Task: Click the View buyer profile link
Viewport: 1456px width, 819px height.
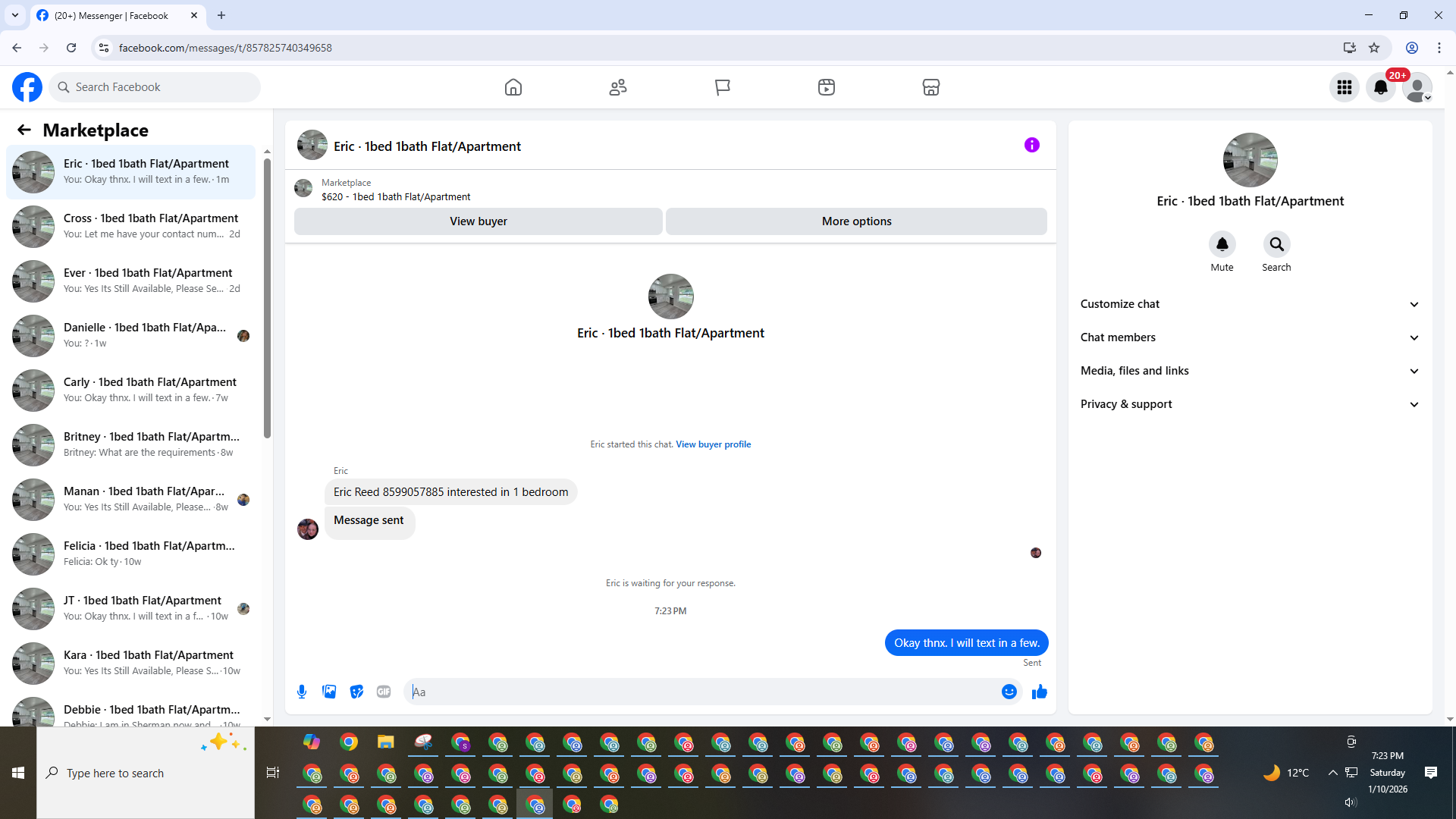Action: coord(713,444)
